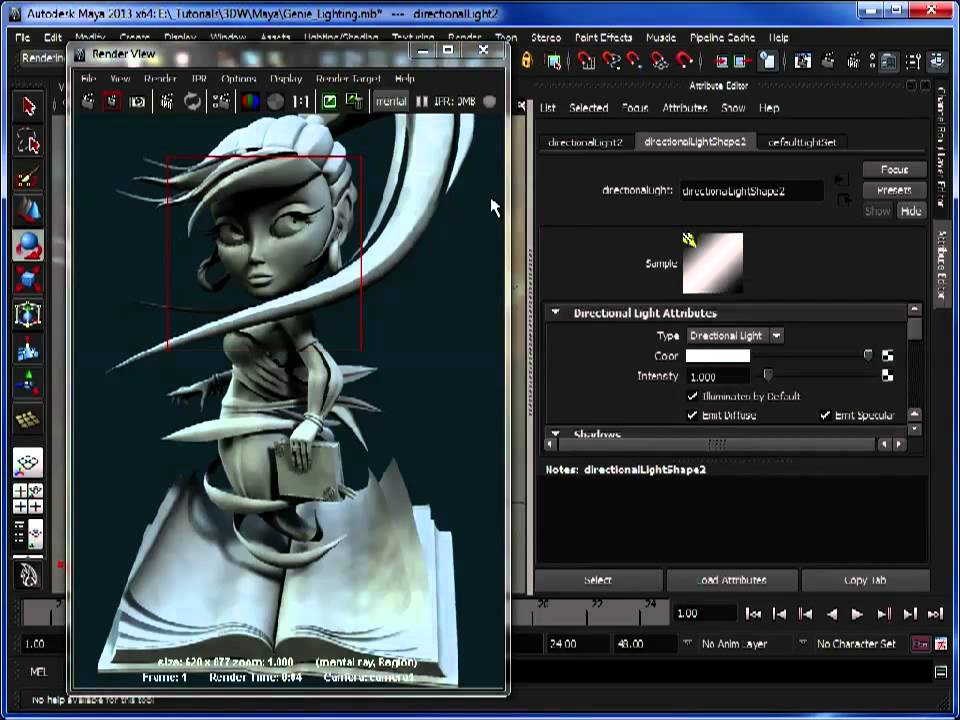This screenshot has height=720, width=960.
Task: Click the Copy Tab button
Action: (865, 580)
